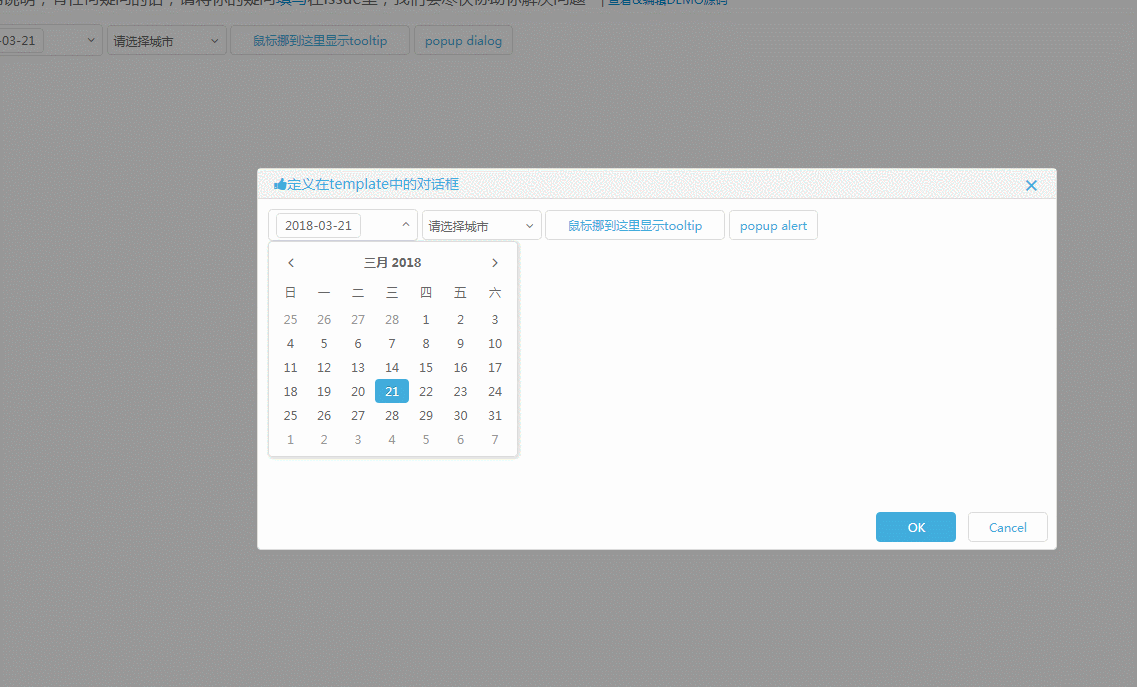Pick March 1 in calendar
This screenshot has height=687, width=1137.
(426, 320)
